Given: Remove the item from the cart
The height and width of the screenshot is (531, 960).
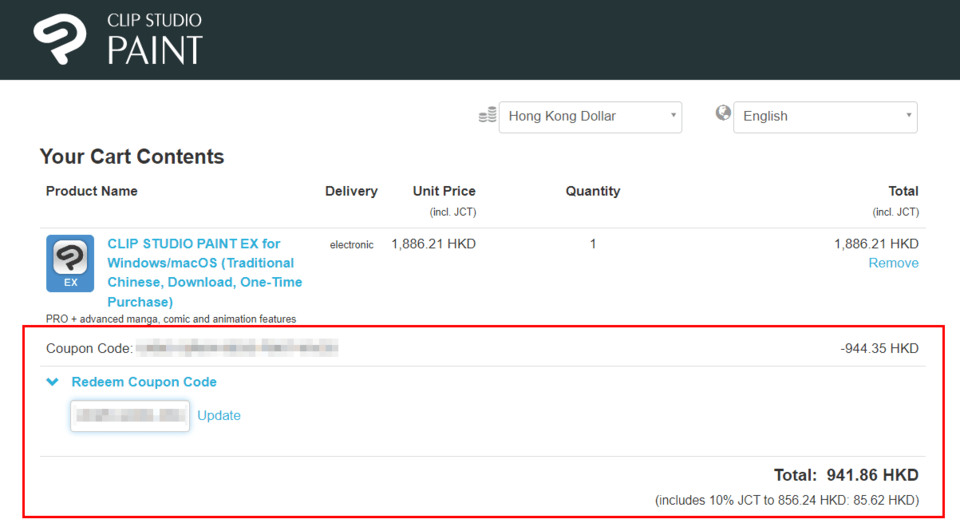Looking at the screenshot, I should [x=893, y=263].
